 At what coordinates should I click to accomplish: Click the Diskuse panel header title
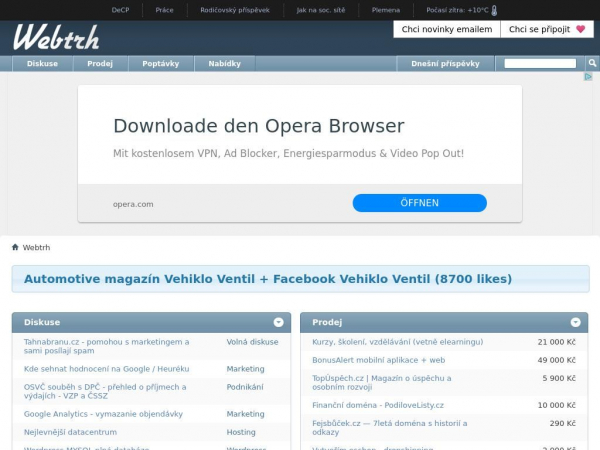click(x=42, y=322)
